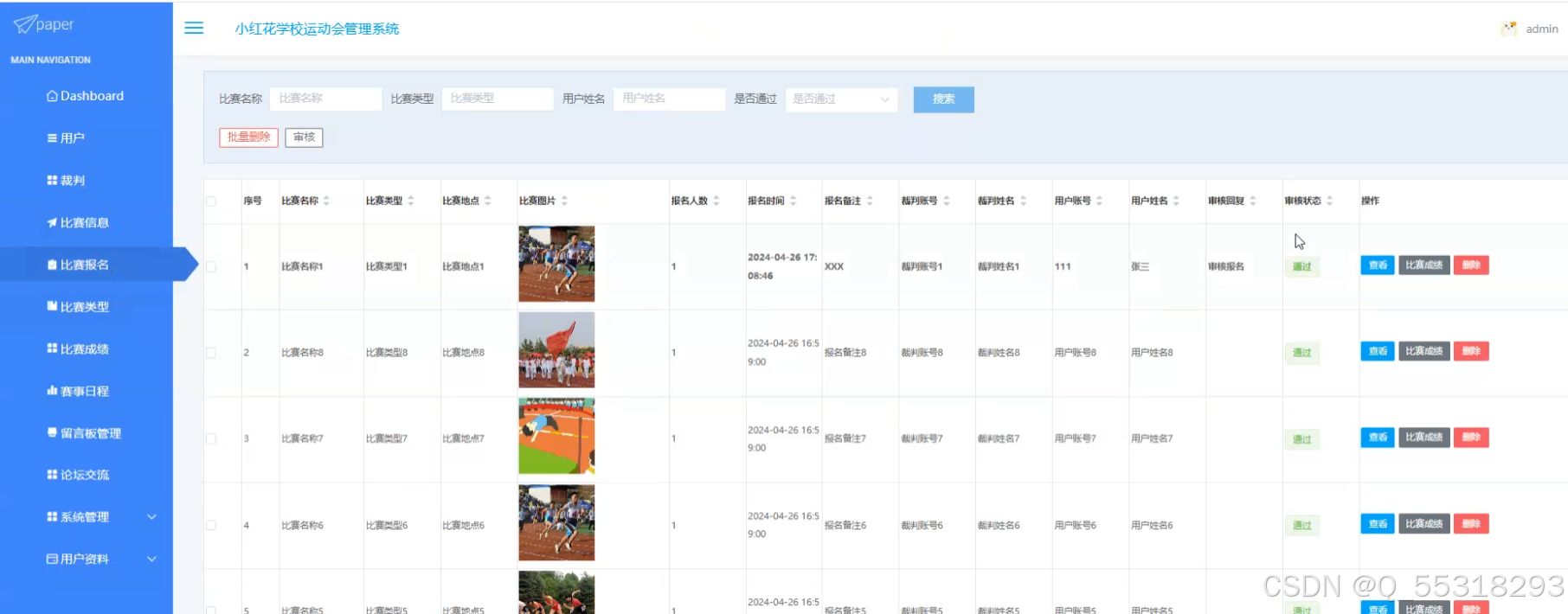
Task: Sort by 裁判姓名 column arrows
Action: (x=1023, y=201)
